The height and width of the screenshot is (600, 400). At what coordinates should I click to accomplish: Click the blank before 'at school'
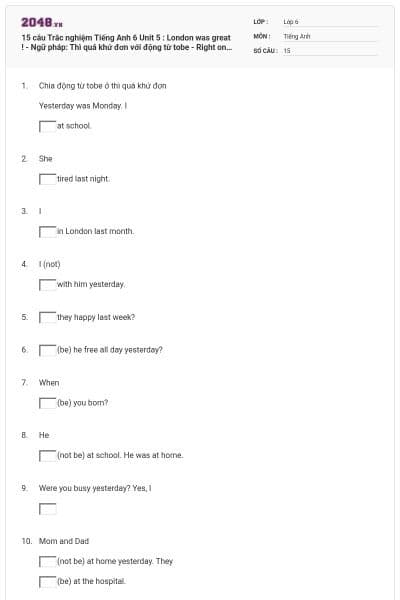click(48, 126)
